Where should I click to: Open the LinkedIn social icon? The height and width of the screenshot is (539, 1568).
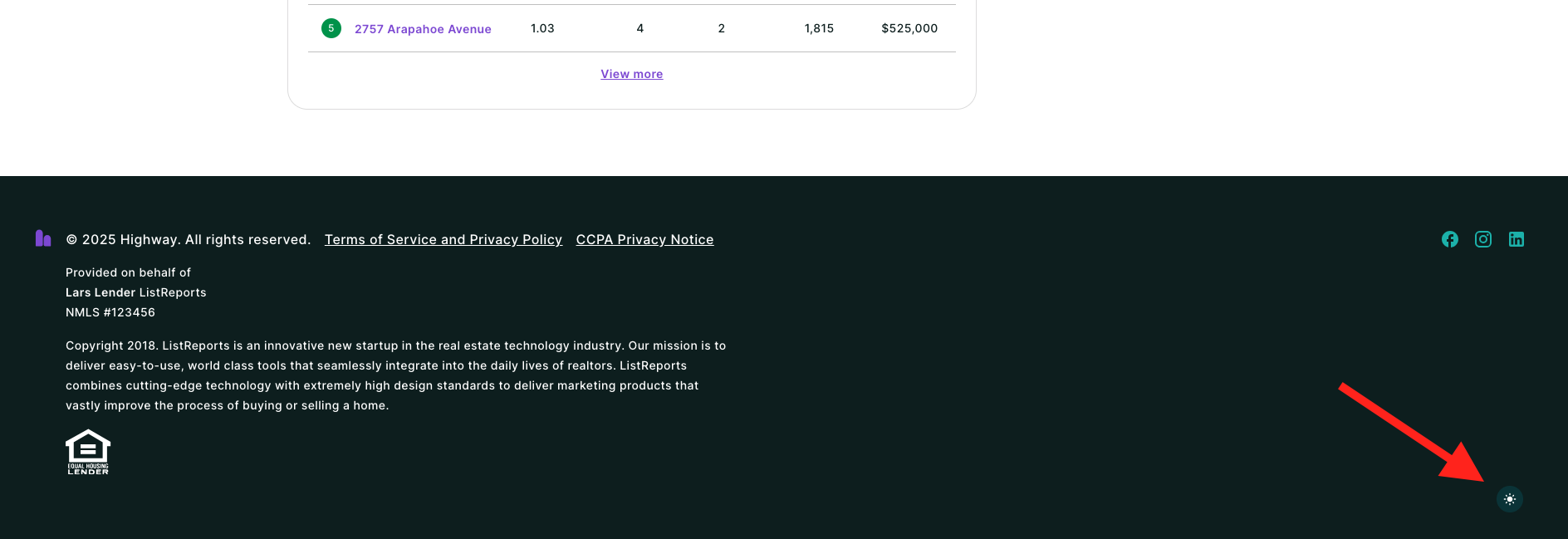(x=1516, y=239)
